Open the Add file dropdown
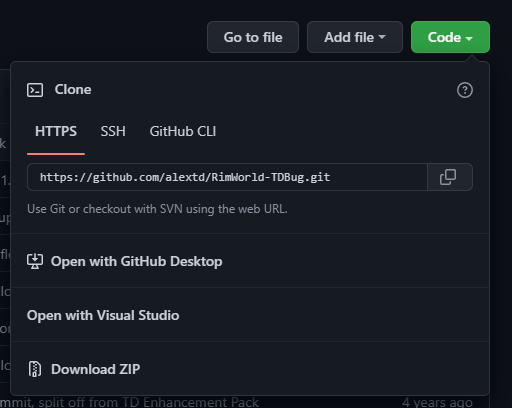The height and width of the screenshot is (408, 512). click(355, 37)
